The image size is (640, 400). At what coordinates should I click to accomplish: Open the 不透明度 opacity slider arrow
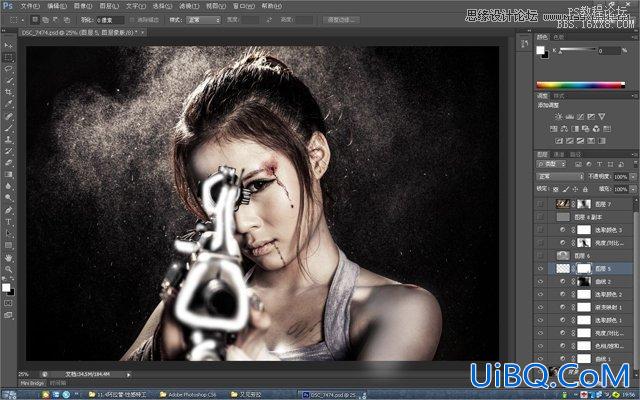click(633, 177)
